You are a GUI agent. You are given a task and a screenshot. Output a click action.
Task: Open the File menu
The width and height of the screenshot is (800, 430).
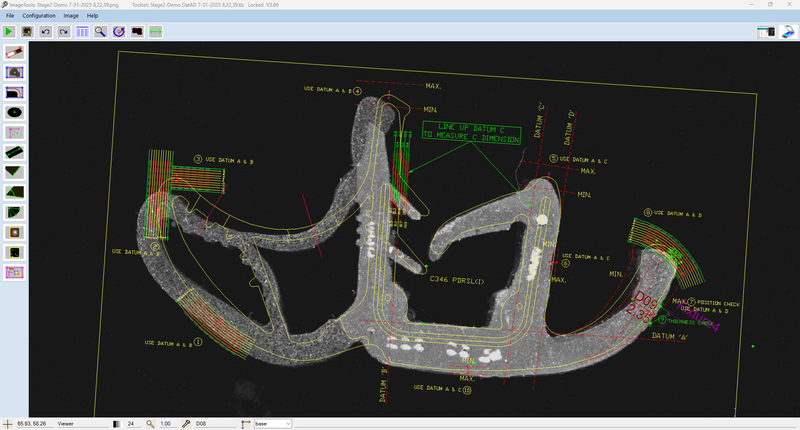coord(10,16)
